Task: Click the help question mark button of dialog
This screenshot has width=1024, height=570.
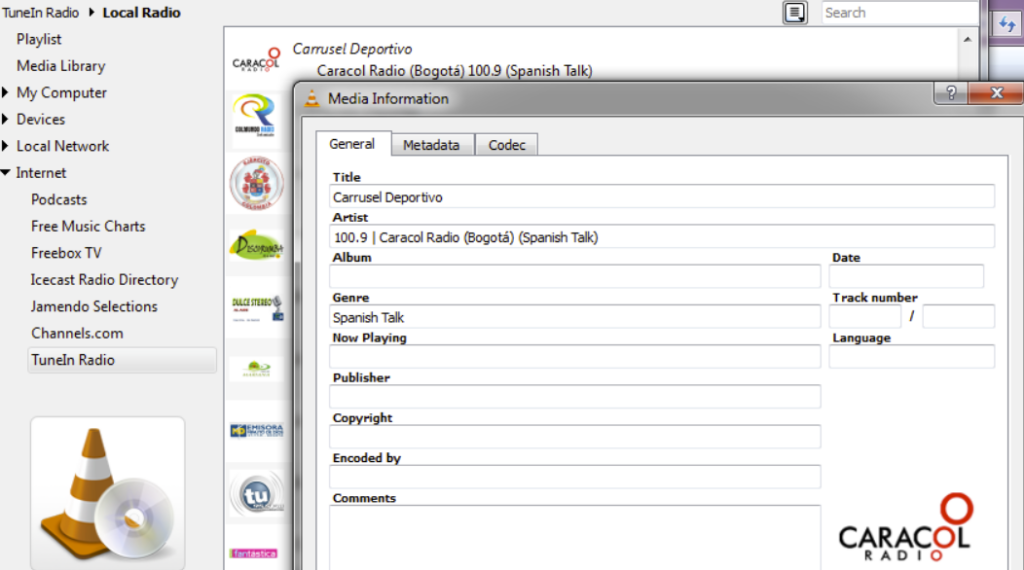Action: tap(951, 93)
